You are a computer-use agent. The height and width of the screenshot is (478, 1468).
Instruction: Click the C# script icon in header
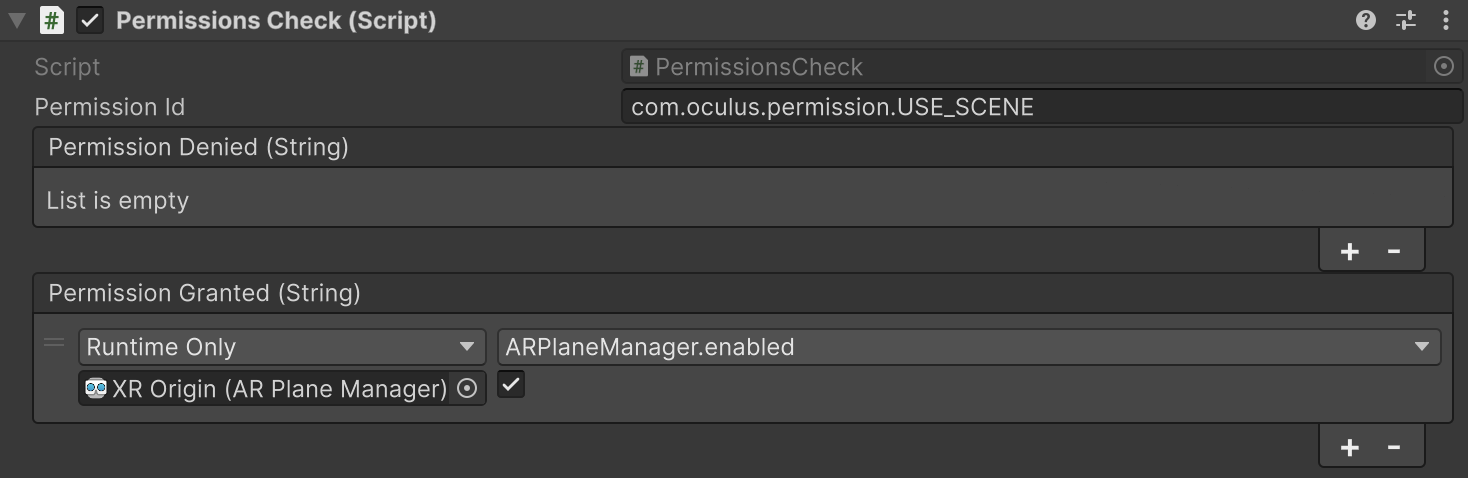point(51,20)
